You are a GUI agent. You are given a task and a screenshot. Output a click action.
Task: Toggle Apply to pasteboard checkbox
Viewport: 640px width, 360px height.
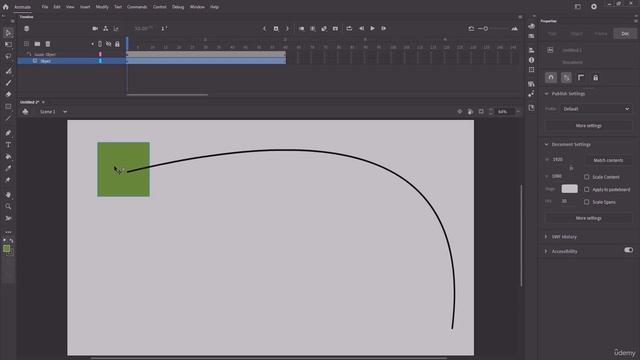coord(587,189)
